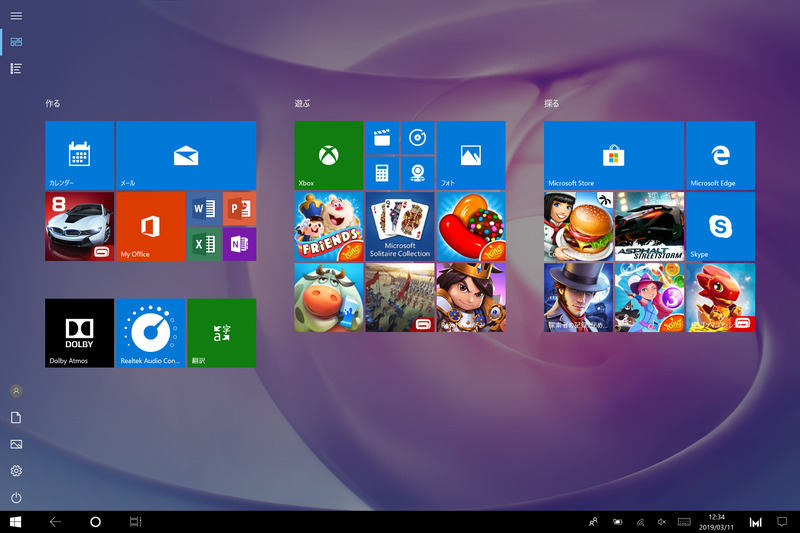Open the Power options button
Viewport: 800px width, 533px height.
[16, 497]
